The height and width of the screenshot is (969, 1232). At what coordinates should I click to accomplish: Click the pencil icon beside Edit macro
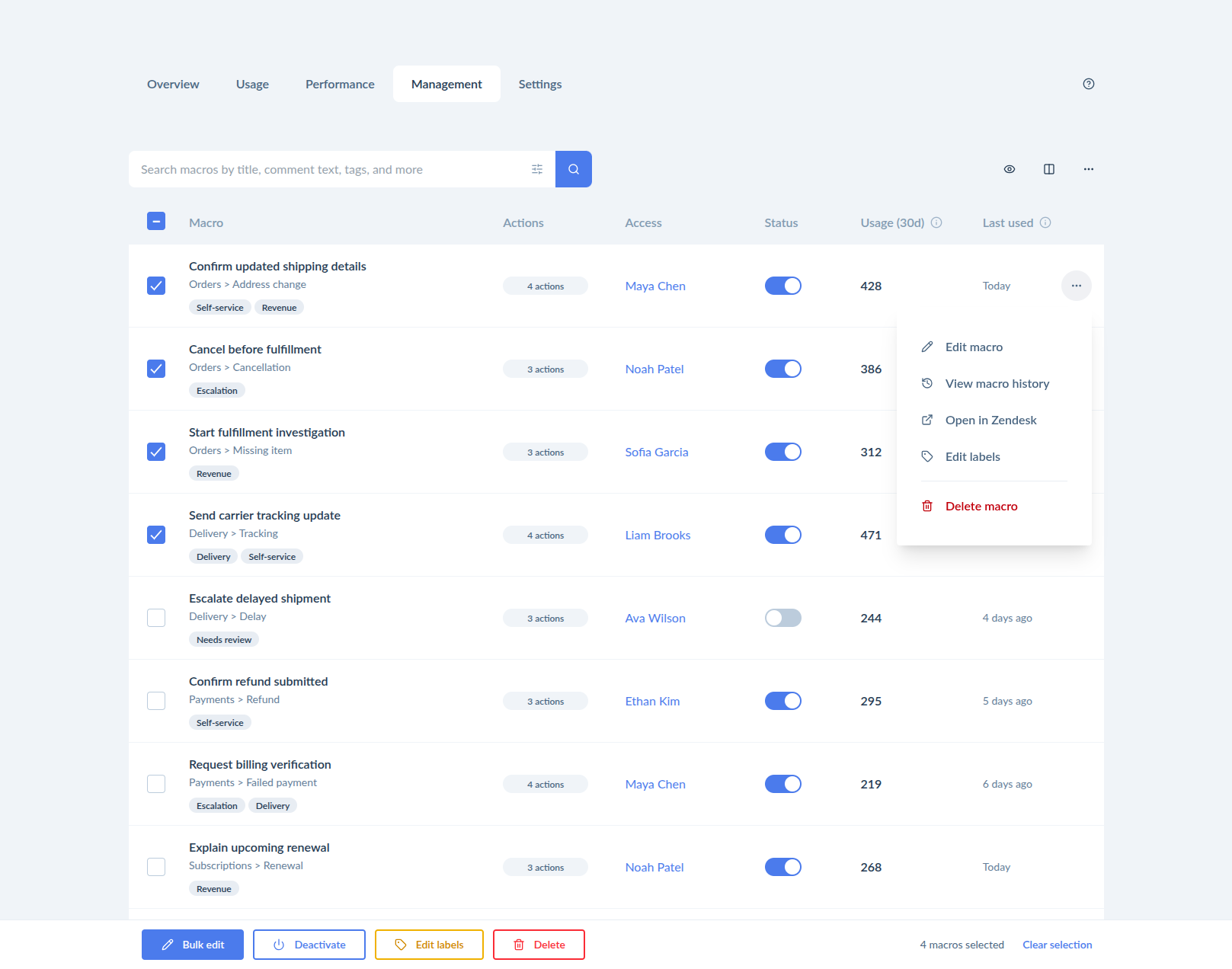coord(927,347)
